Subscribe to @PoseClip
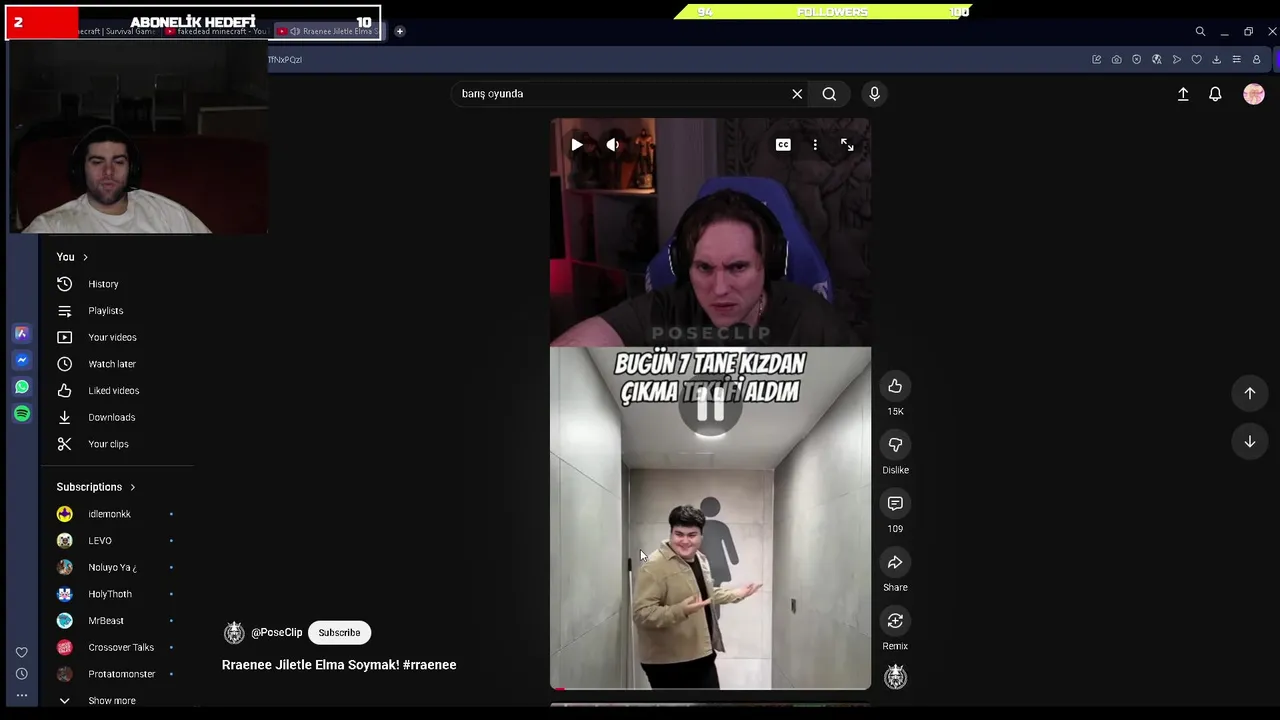 tap(339, 632)
